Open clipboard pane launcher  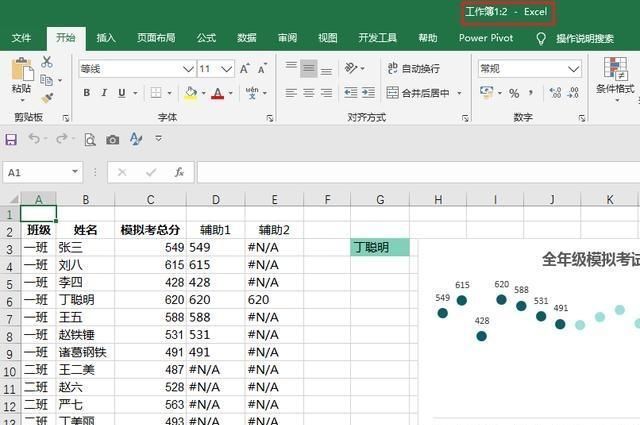coord(66,118)
